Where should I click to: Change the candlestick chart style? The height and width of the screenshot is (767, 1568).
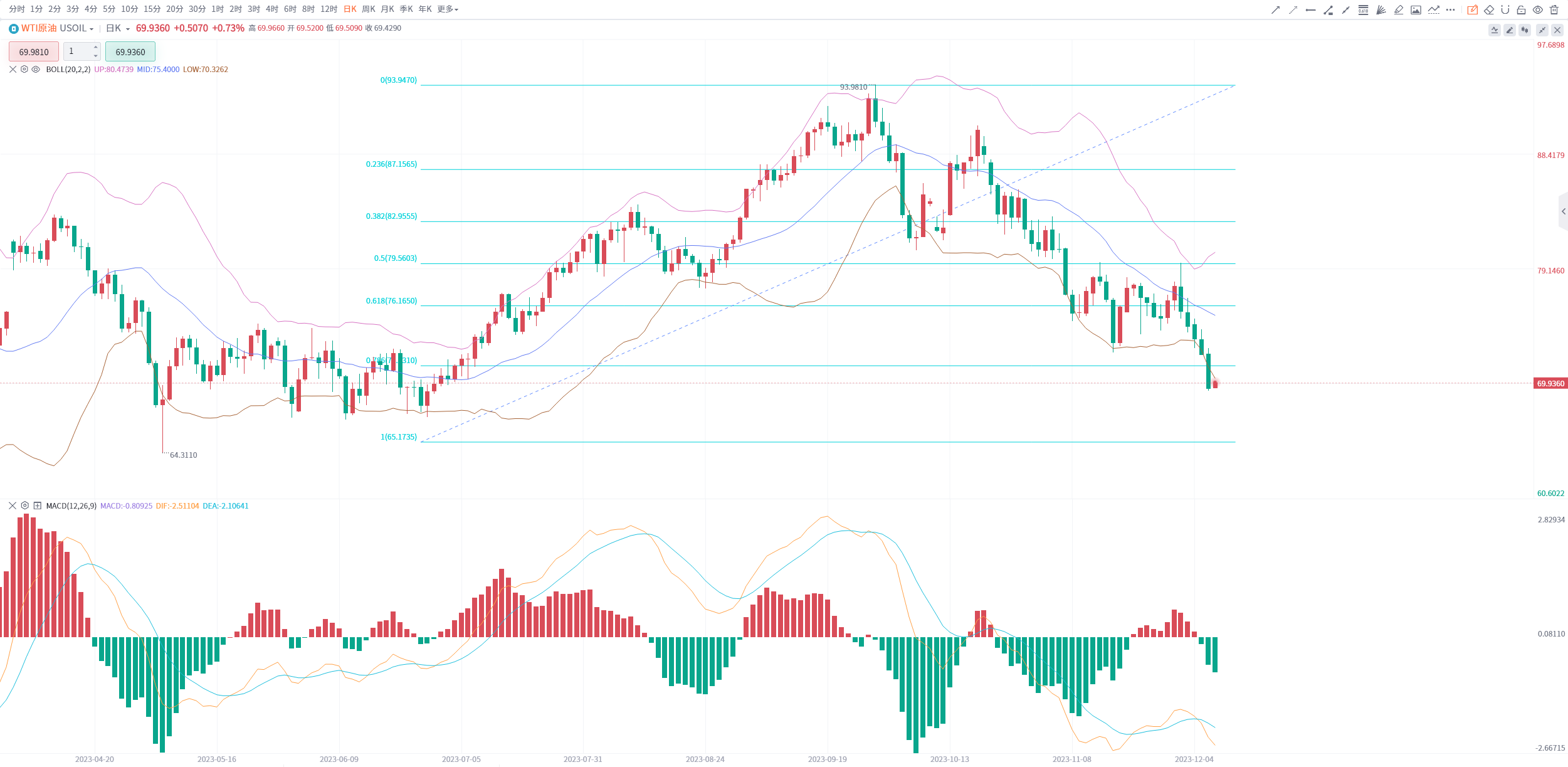coord(1525,29)
